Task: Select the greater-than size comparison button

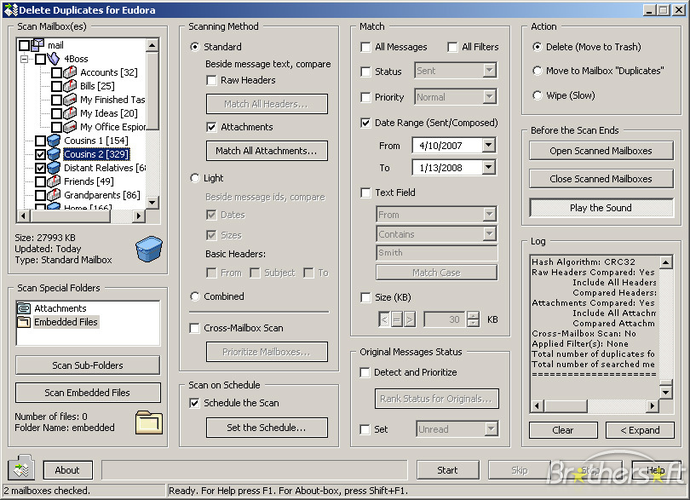Action: click(x=409, y=319)
